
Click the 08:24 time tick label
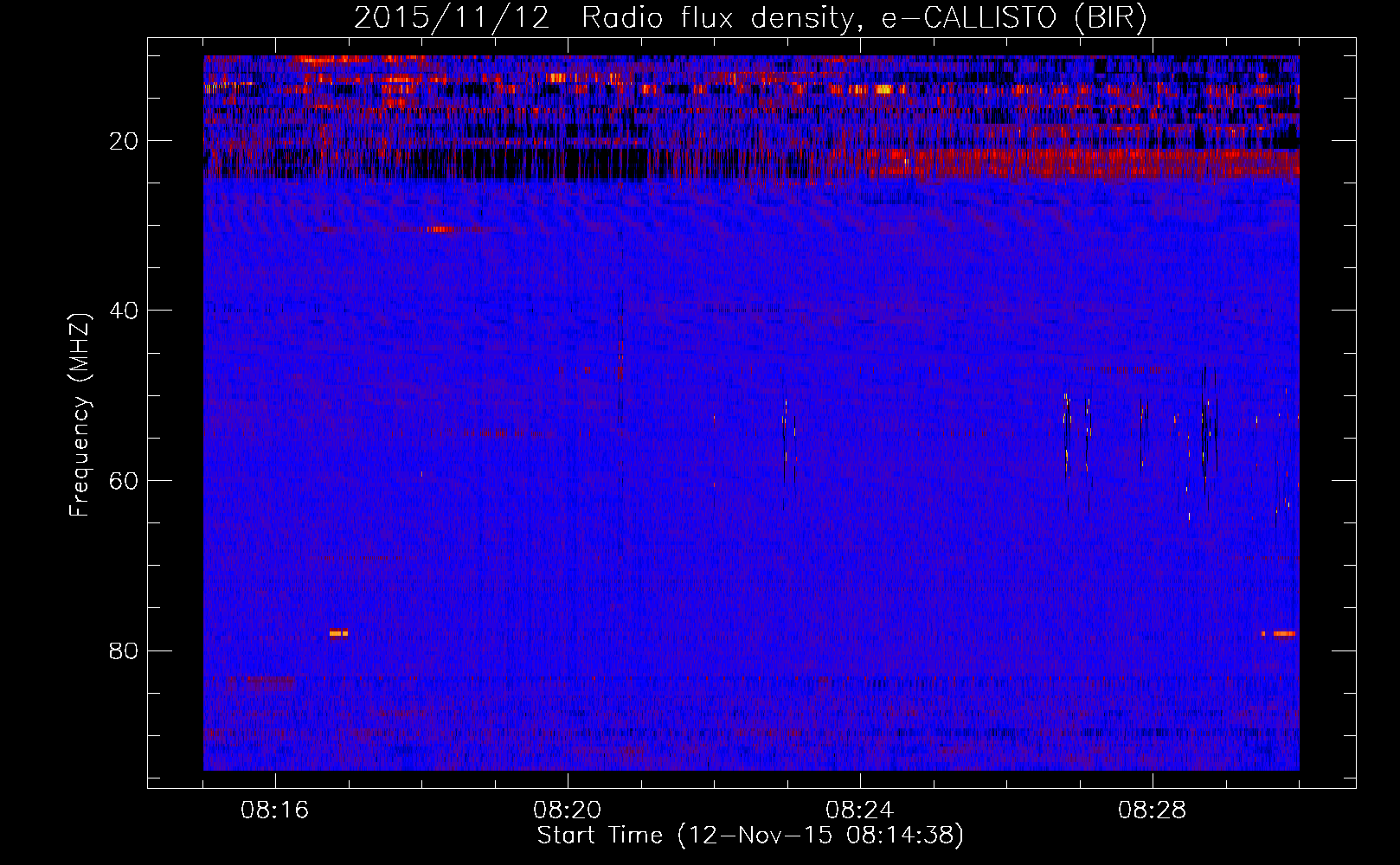coord(860,811)
